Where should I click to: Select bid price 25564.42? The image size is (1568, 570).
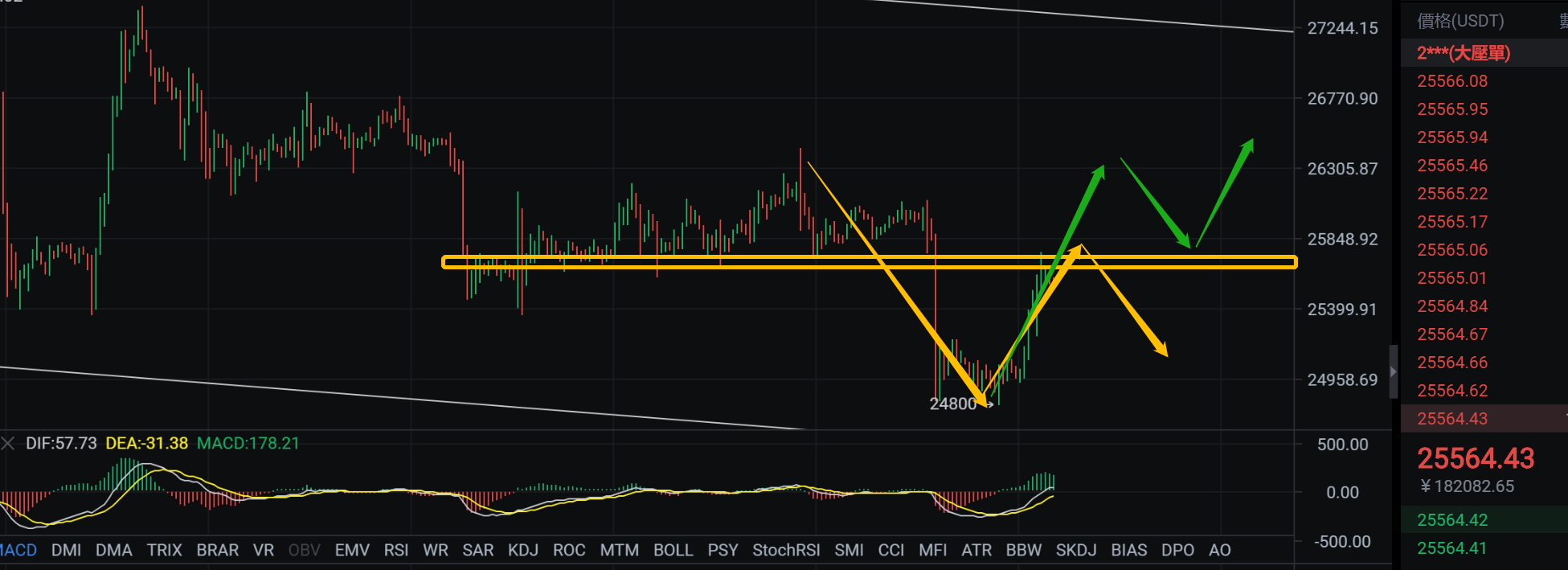(1452, 520)
